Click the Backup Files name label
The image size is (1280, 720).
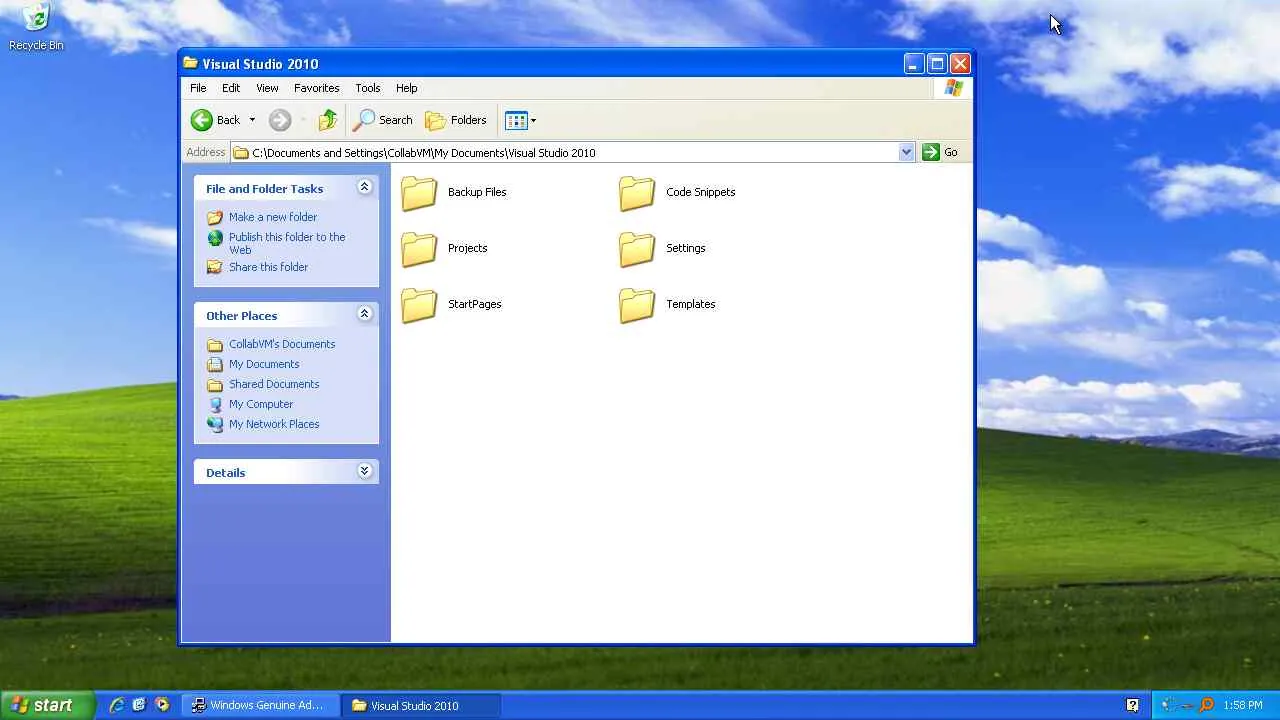(x=477, y=192)
